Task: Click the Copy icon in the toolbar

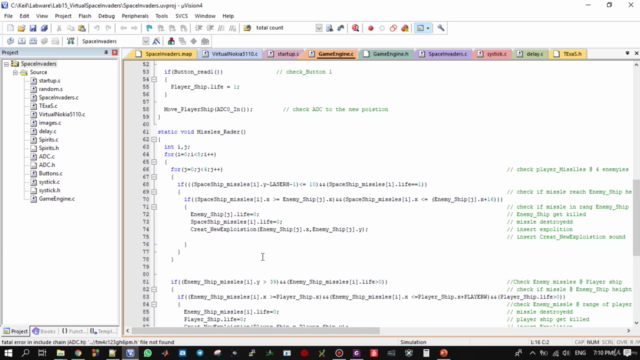Action: pos(70,28)
